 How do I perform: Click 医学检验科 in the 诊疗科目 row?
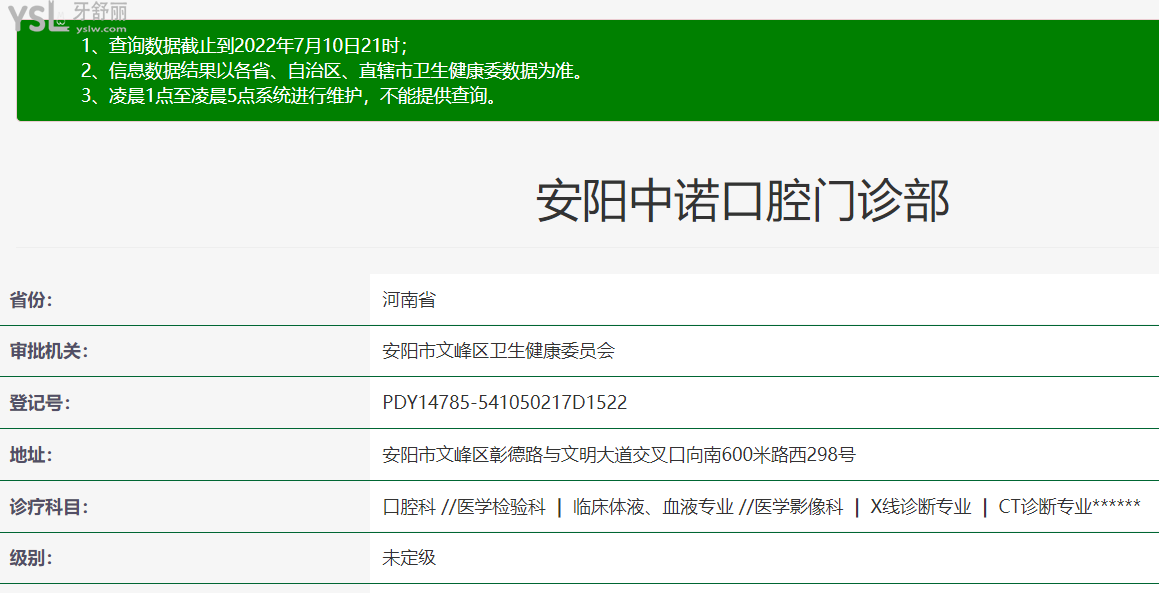[501, 506]
